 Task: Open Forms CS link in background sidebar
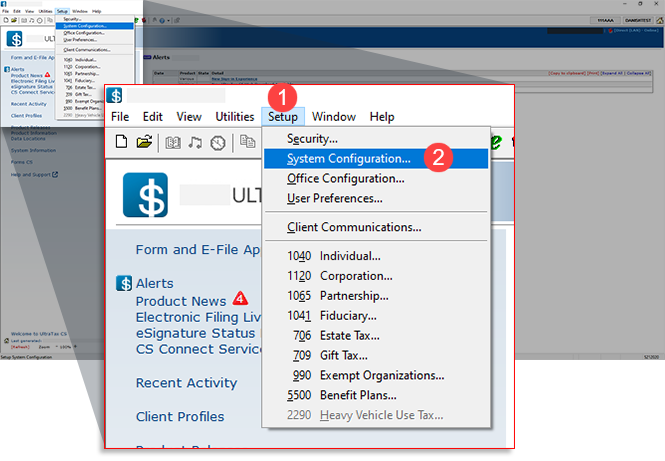(x=22, y=162)
